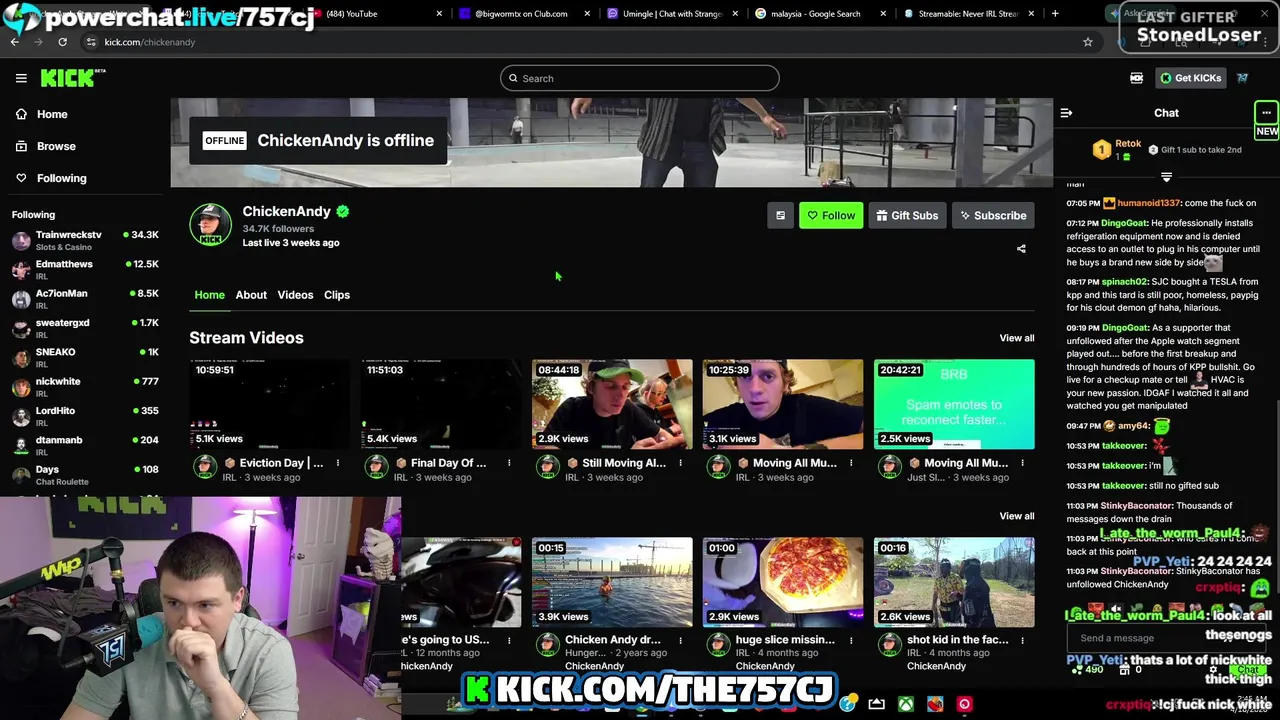Collapse the chat panel with arrow icon
This screenshot has width=1280, height=720.
coord(1066,113)
